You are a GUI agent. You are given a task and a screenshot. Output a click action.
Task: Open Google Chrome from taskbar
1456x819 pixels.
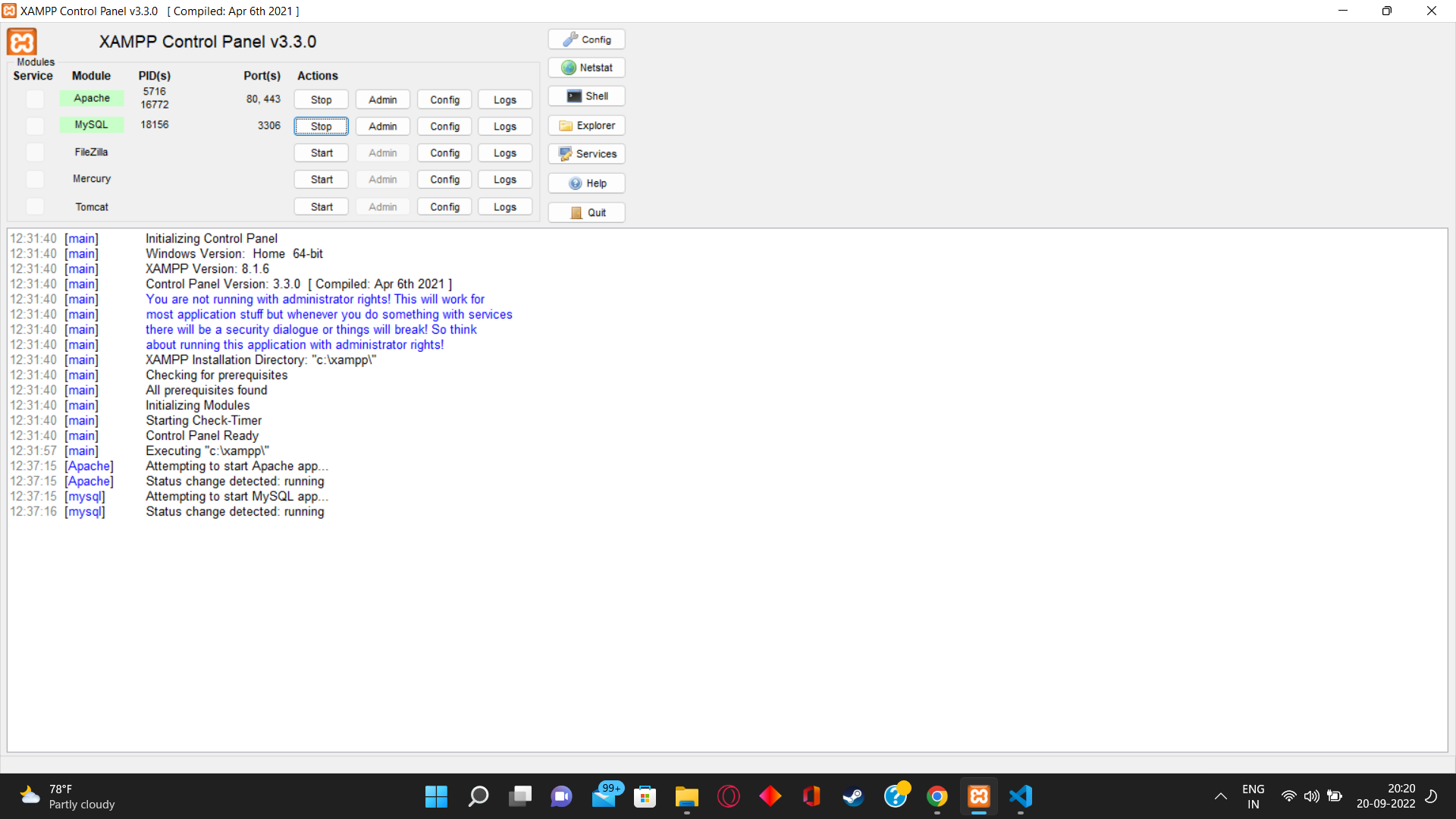[x=937, y=796]
